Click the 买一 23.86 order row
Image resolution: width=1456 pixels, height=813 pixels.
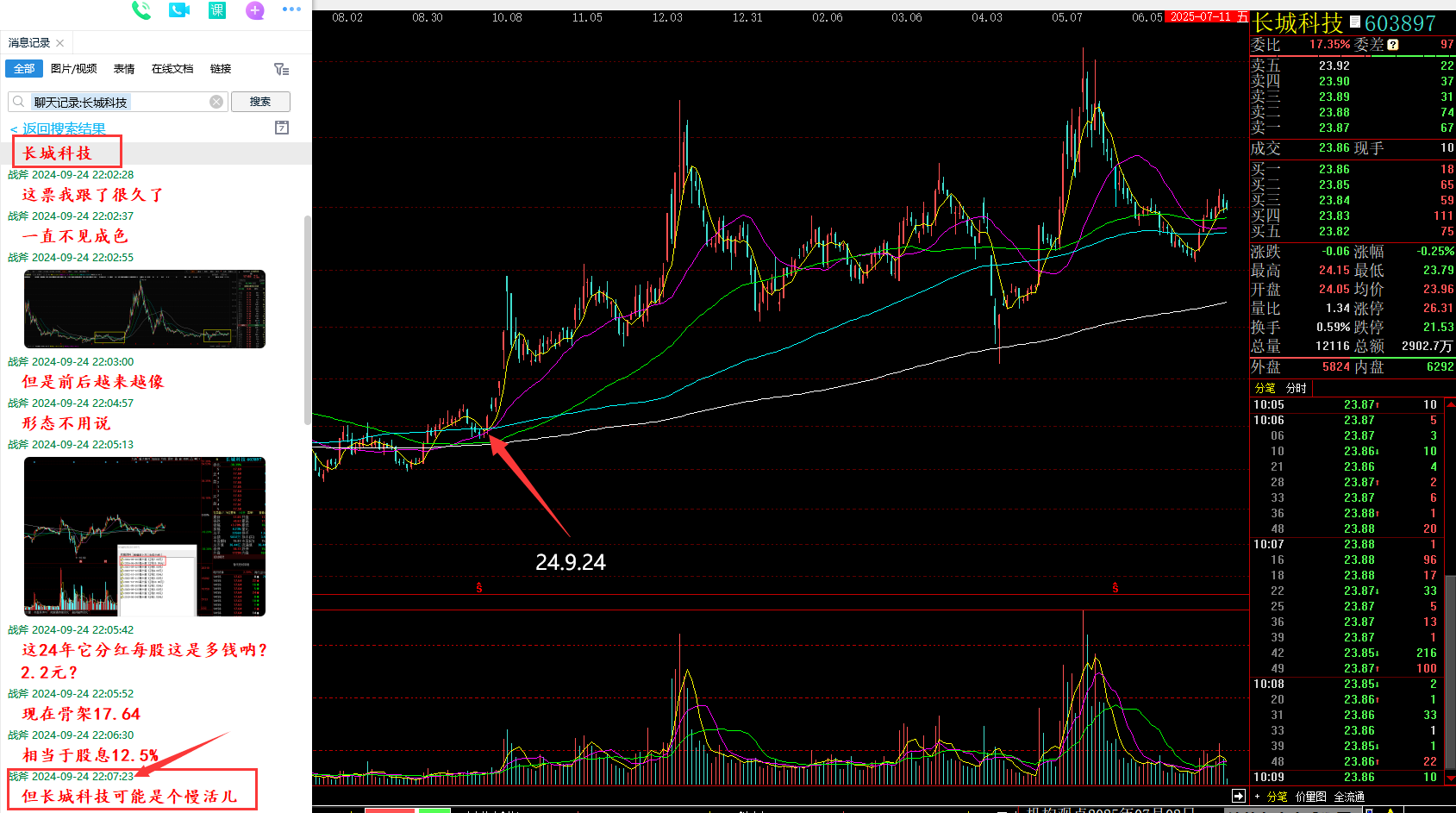coord(1353,169)
